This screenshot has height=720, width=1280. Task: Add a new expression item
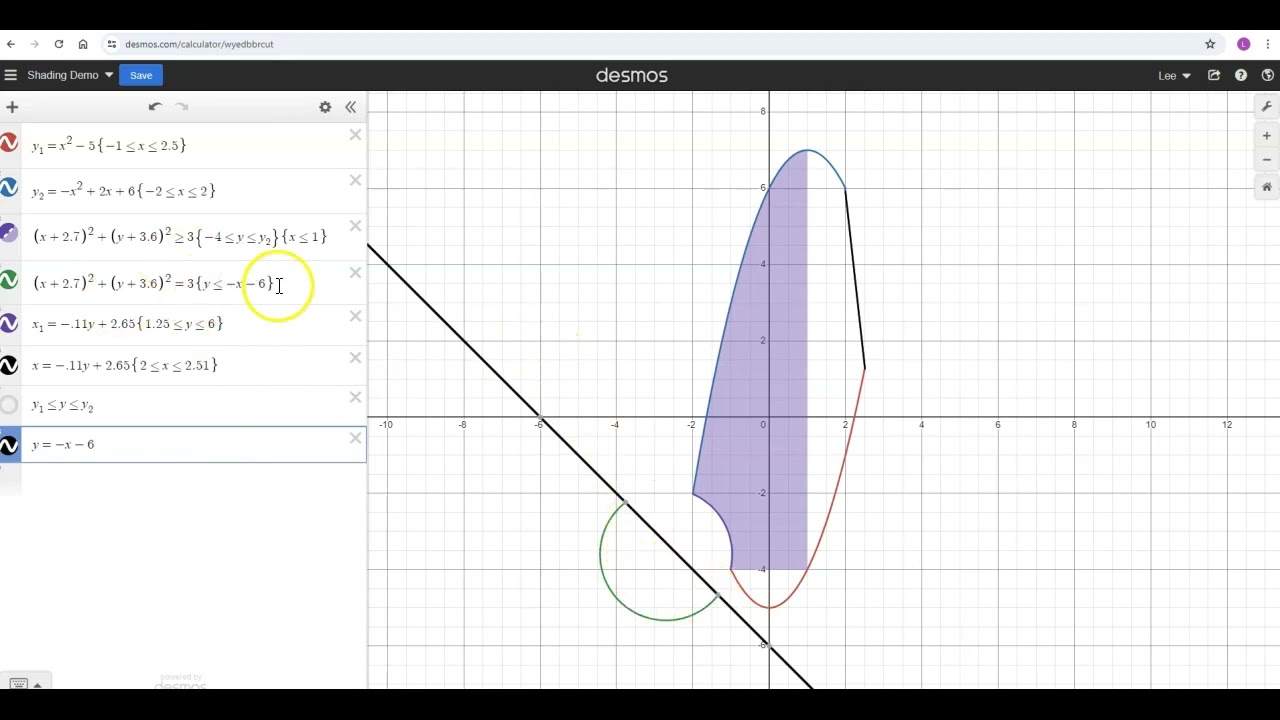11,107
